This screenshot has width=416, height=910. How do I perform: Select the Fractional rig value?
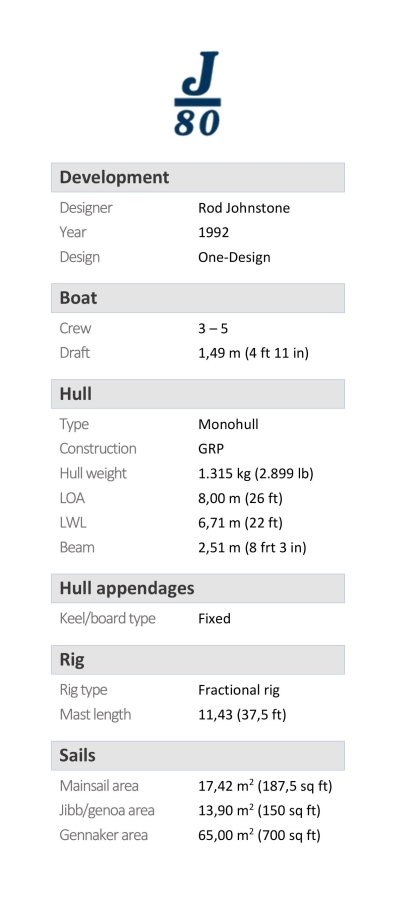click(x=238, y=690)
